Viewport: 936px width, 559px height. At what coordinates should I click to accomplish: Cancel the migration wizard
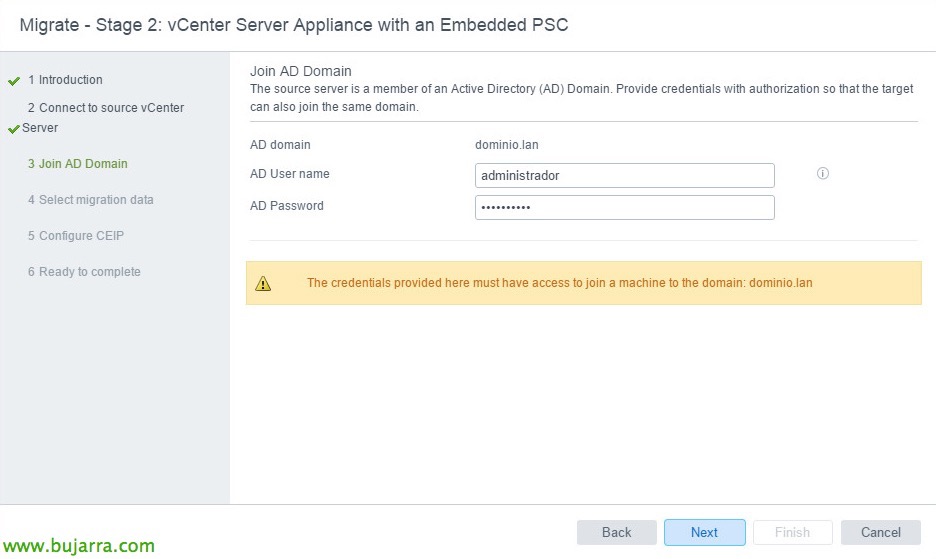coord(880,532)
